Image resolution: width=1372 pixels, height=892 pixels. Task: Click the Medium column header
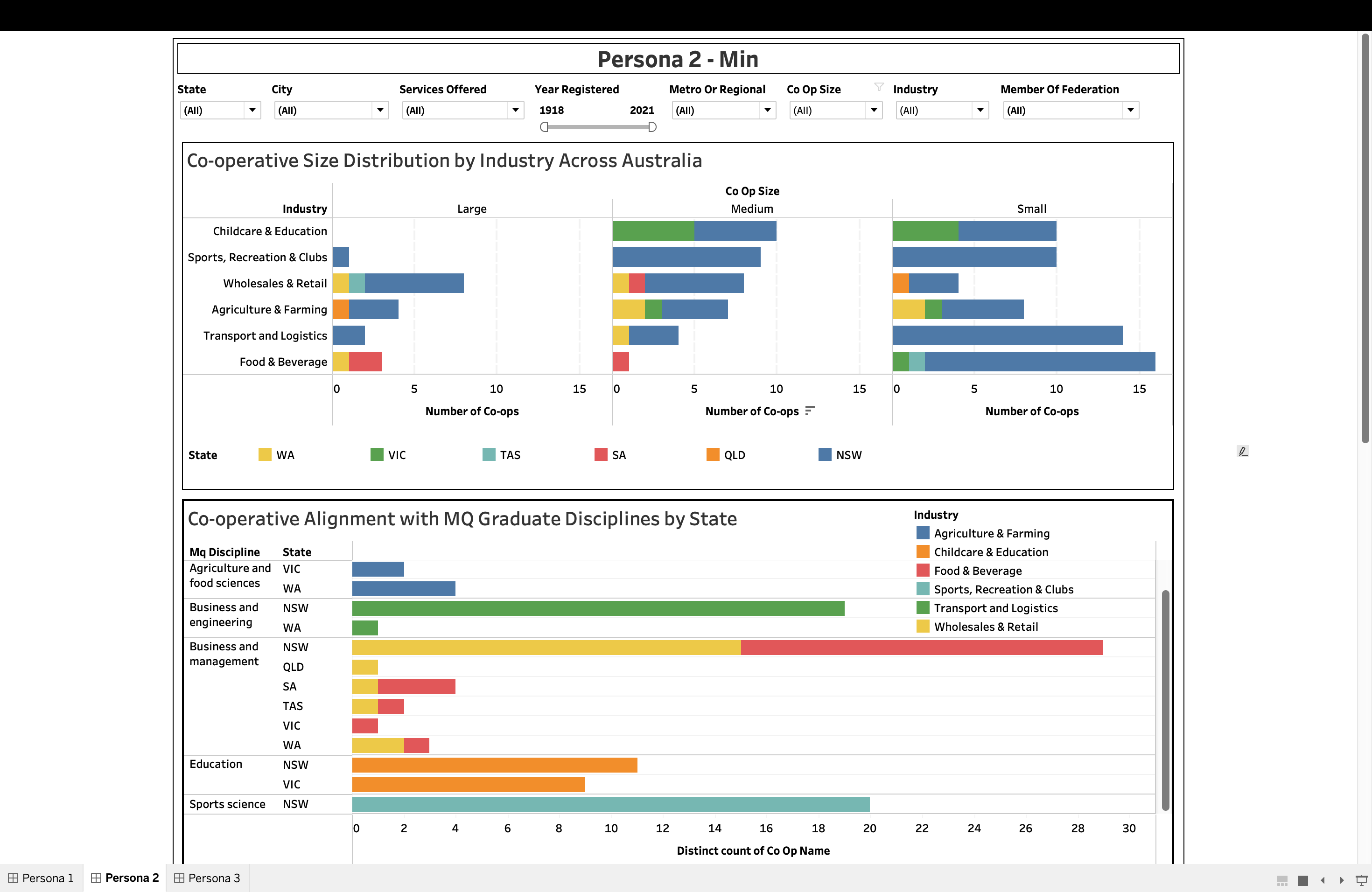752,209
